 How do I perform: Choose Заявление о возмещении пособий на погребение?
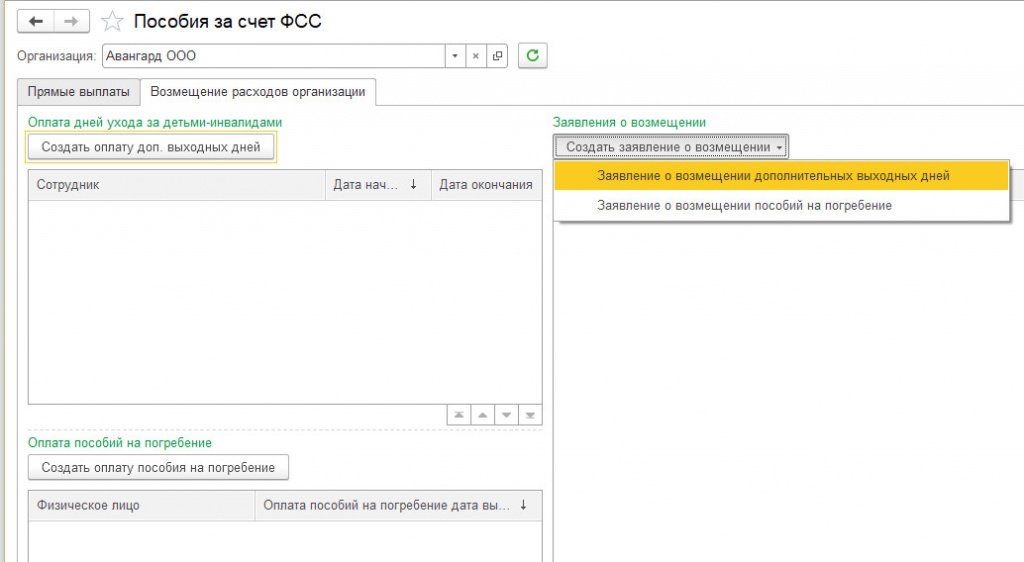(x=744, y=205)
